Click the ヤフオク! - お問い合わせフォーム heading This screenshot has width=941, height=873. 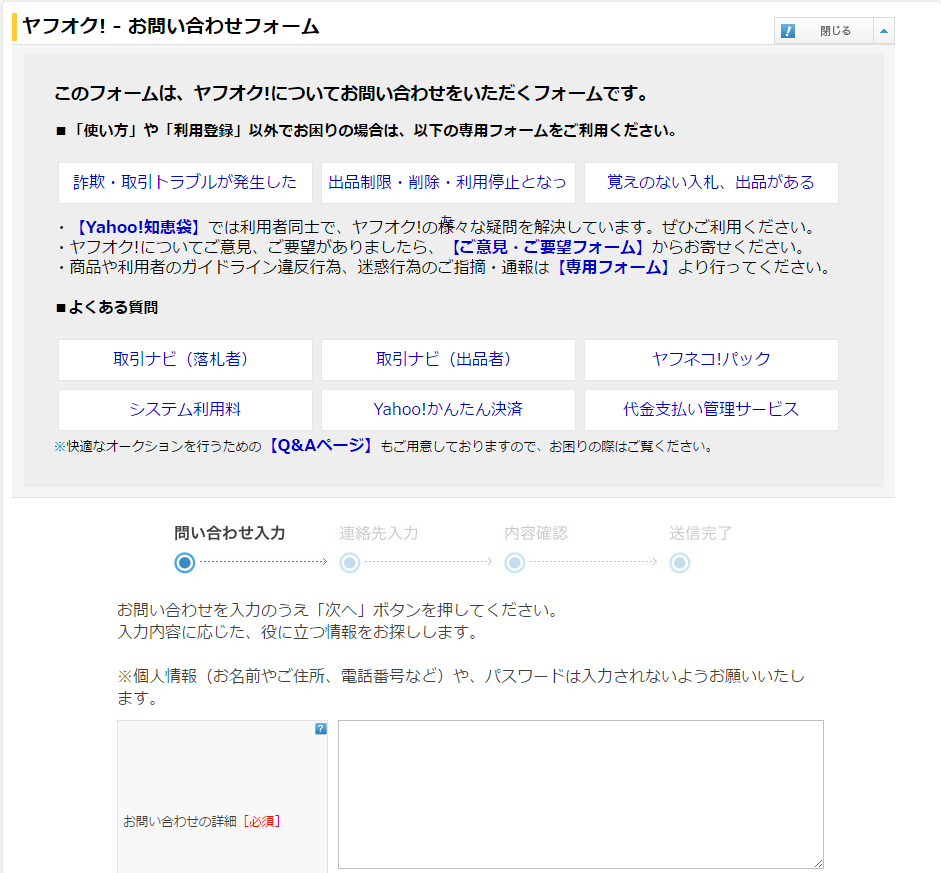(170, 26)
